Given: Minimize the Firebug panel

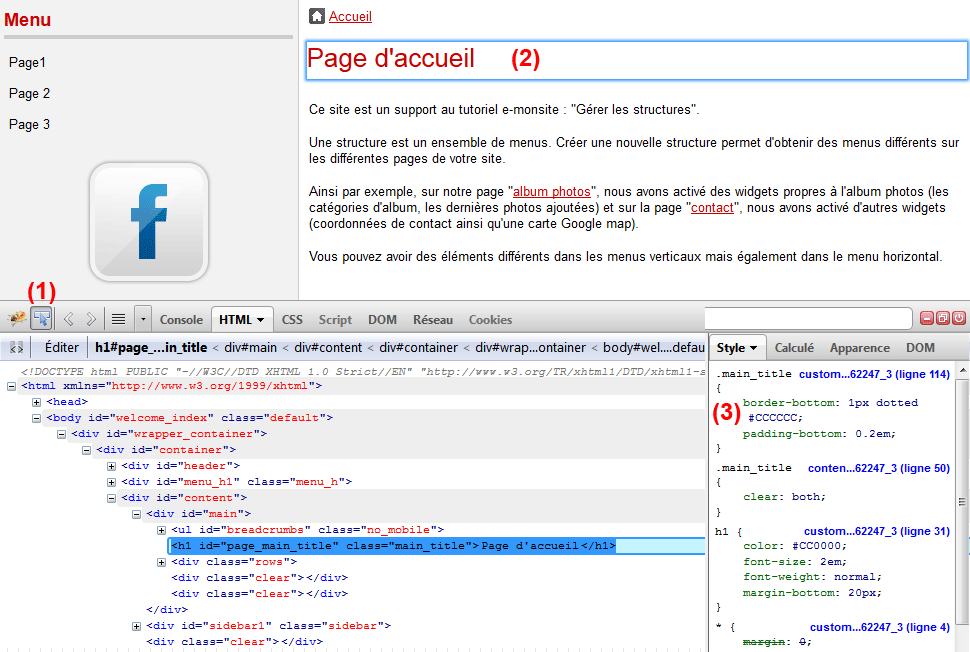Looking at the screenshot, I should (927, 318).
